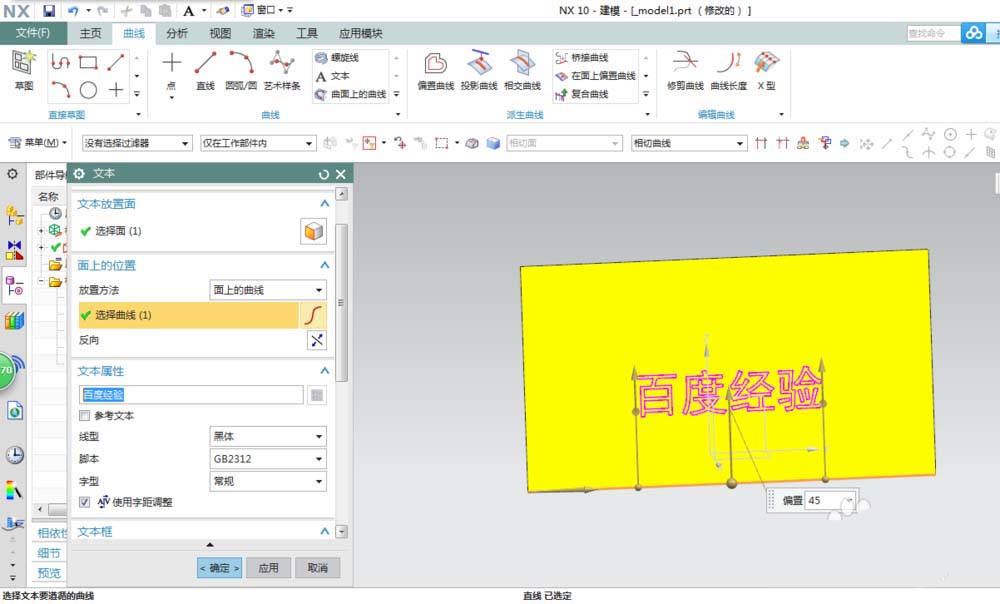Screen dimensions: 1000x604
Task: Select the Line (直线) curve tool
Action: 205,71
